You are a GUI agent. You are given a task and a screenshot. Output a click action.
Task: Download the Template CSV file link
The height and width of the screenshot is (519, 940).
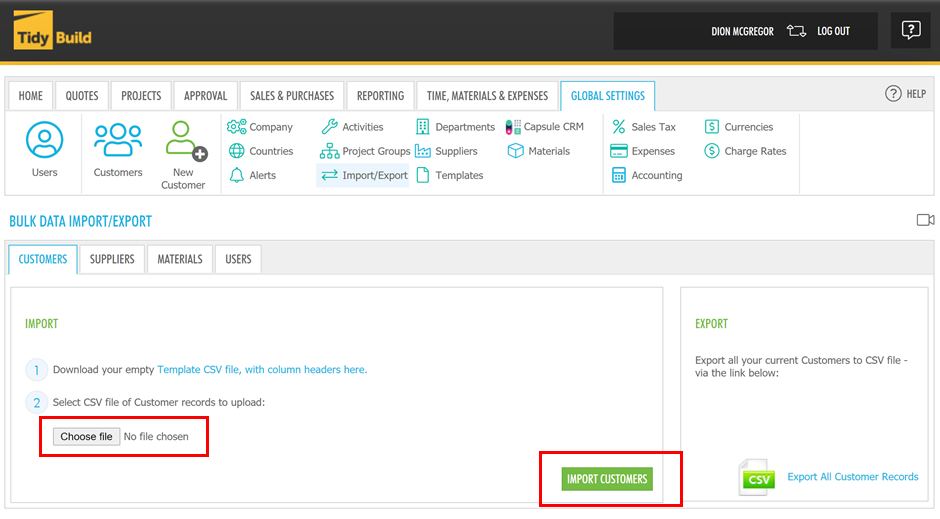coord(198,370)
